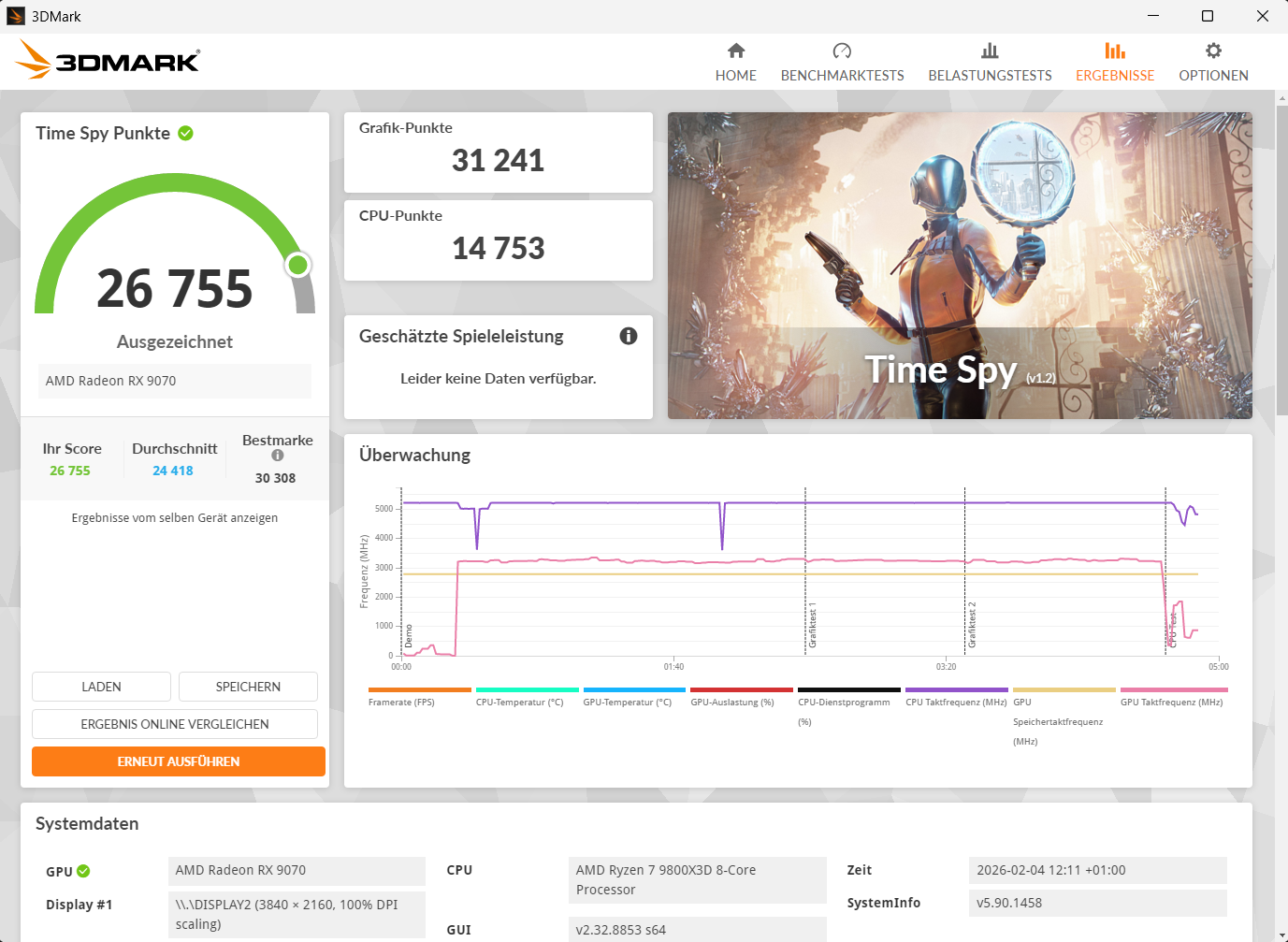Click the Ihr Score value 26 755

[70, 471]
